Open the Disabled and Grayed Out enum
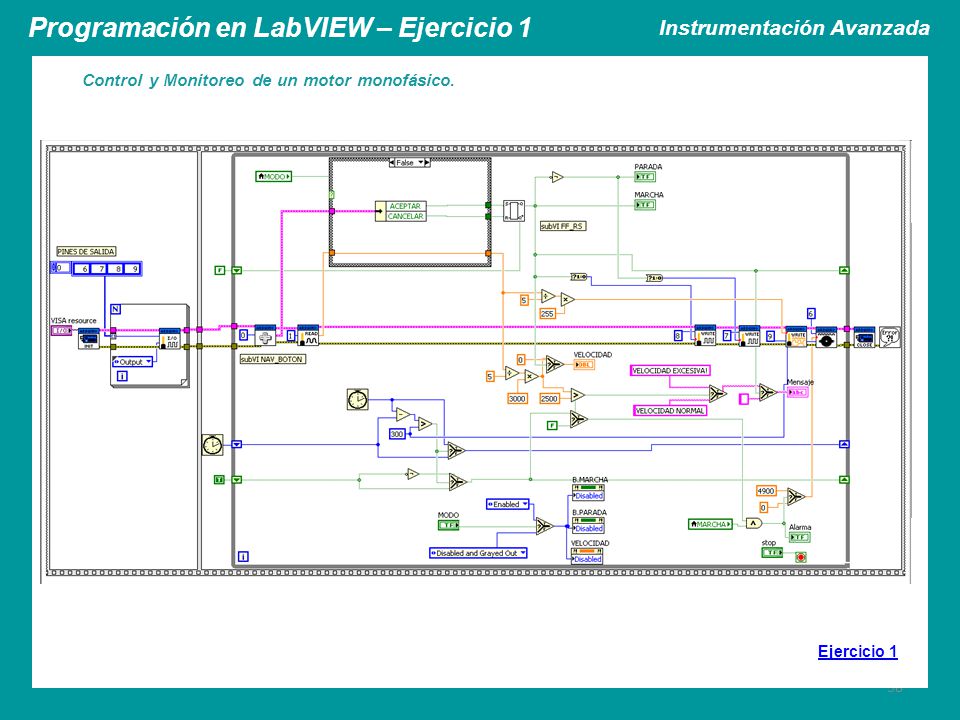The height and width of the screenshot is (720, 960). (x=478, y=553)
